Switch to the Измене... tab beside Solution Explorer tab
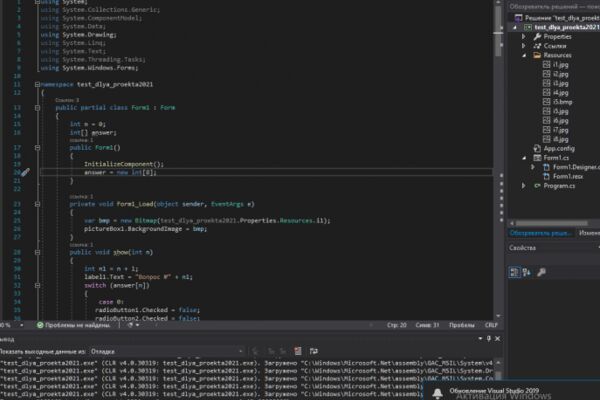 [x=589, y=233]
